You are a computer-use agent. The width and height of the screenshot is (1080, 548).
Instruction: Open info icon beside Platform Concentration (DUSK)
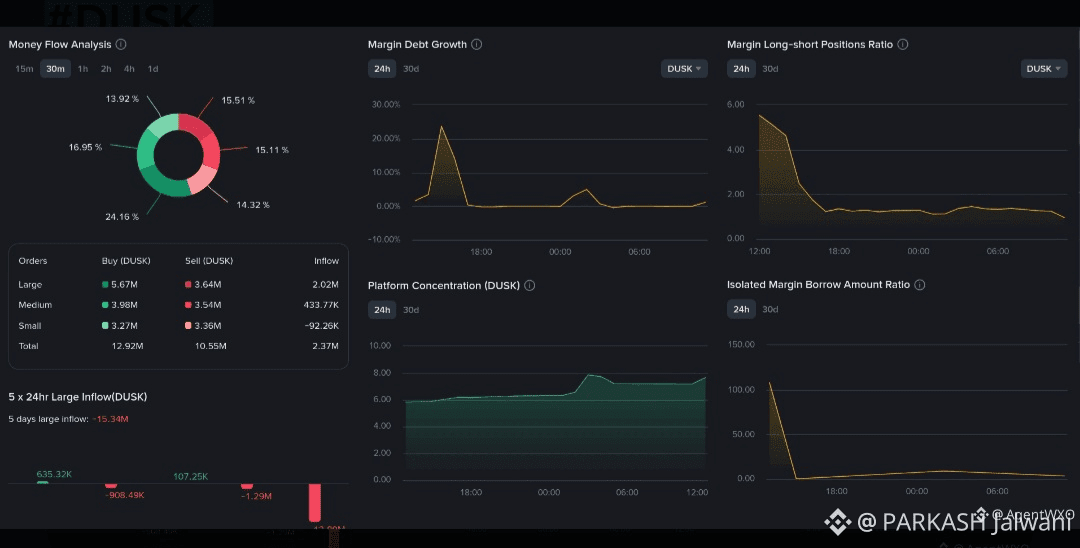point(530,285)
